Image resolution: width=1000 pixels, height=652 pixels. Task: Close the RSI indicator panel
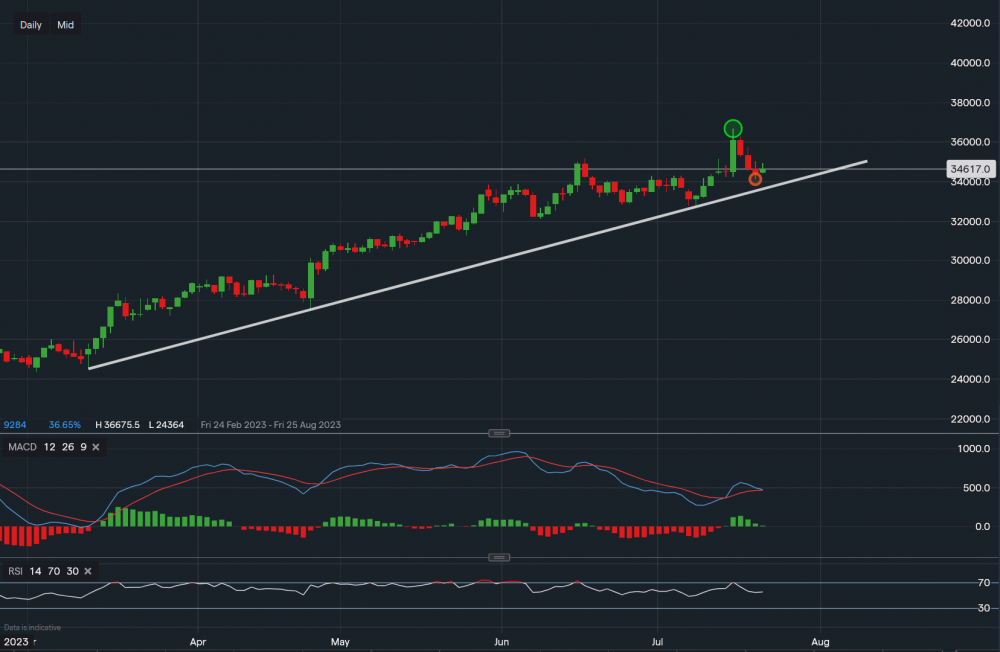[x=86, y=571]
